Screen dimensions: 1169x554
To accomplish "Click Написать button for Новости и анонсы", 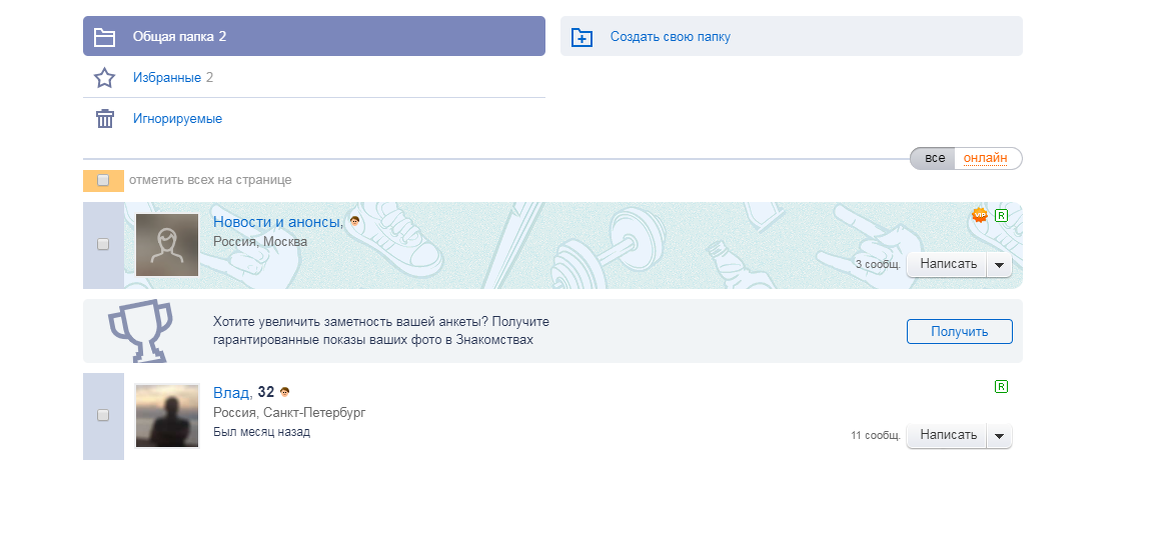I will click(x=948, y=264).
